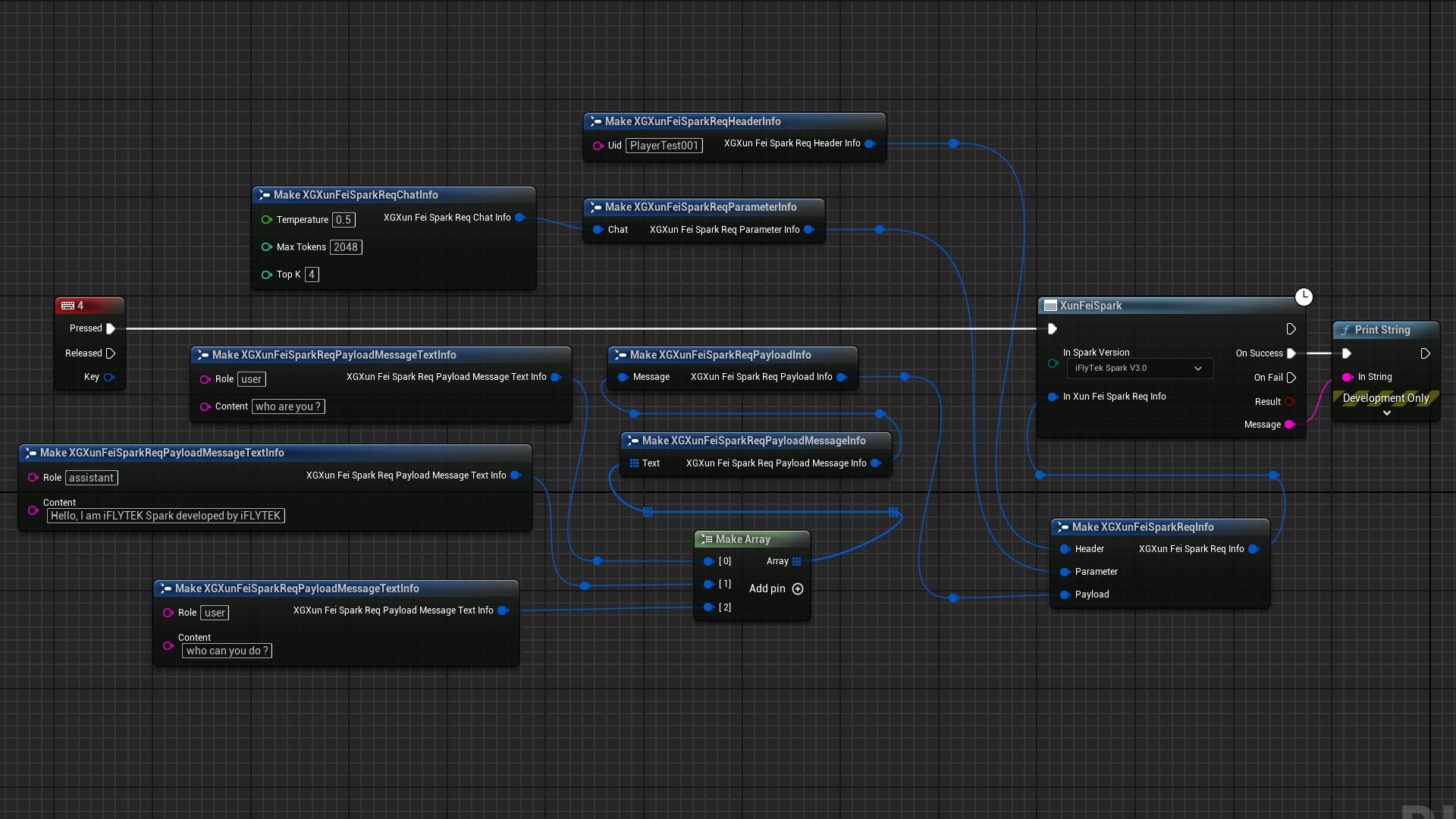Click the Message output pin on XunFeiSpark

(x=1289, y=425)
